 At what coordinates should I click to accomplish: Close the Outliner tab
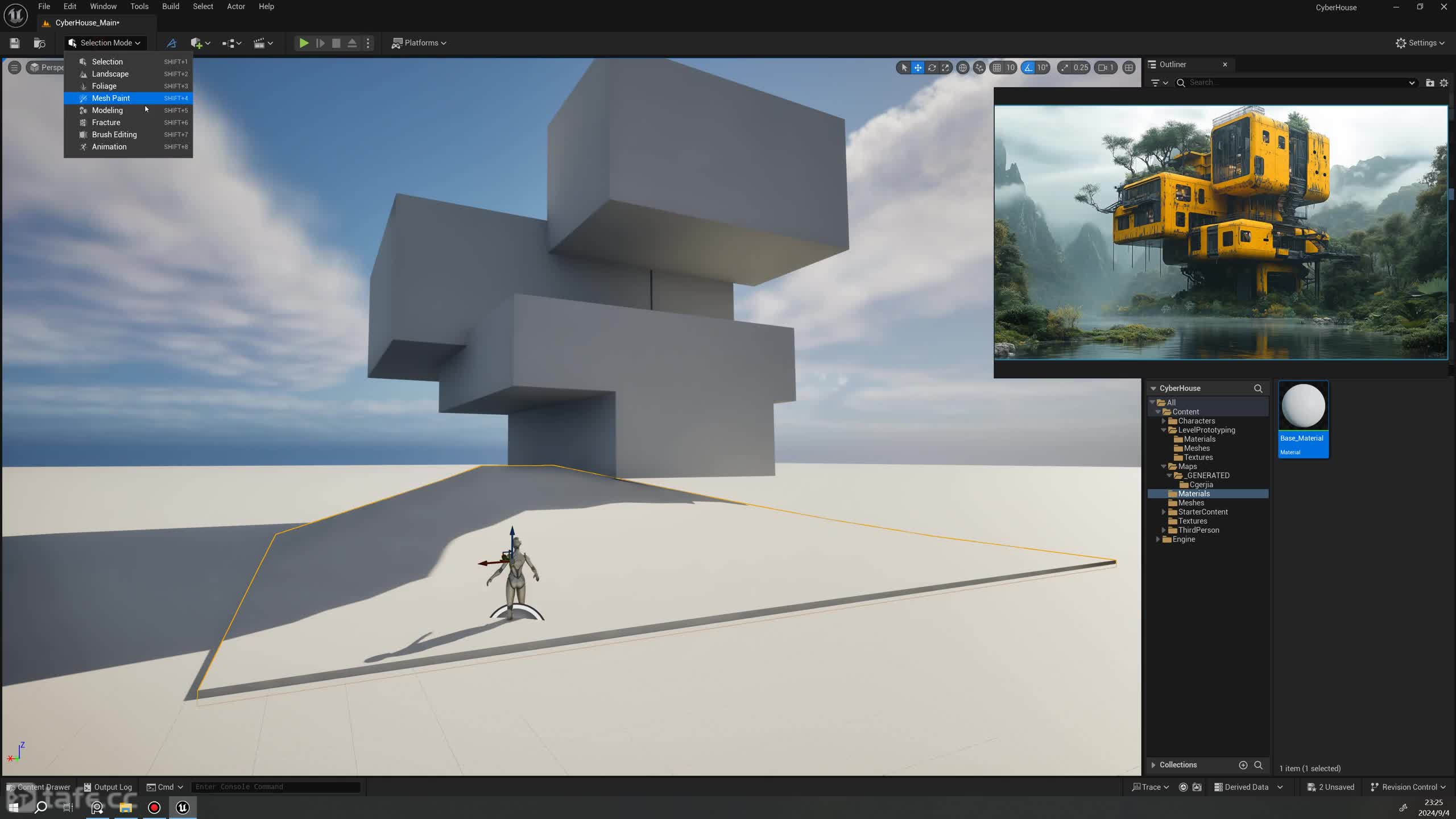coord(1225,65)
